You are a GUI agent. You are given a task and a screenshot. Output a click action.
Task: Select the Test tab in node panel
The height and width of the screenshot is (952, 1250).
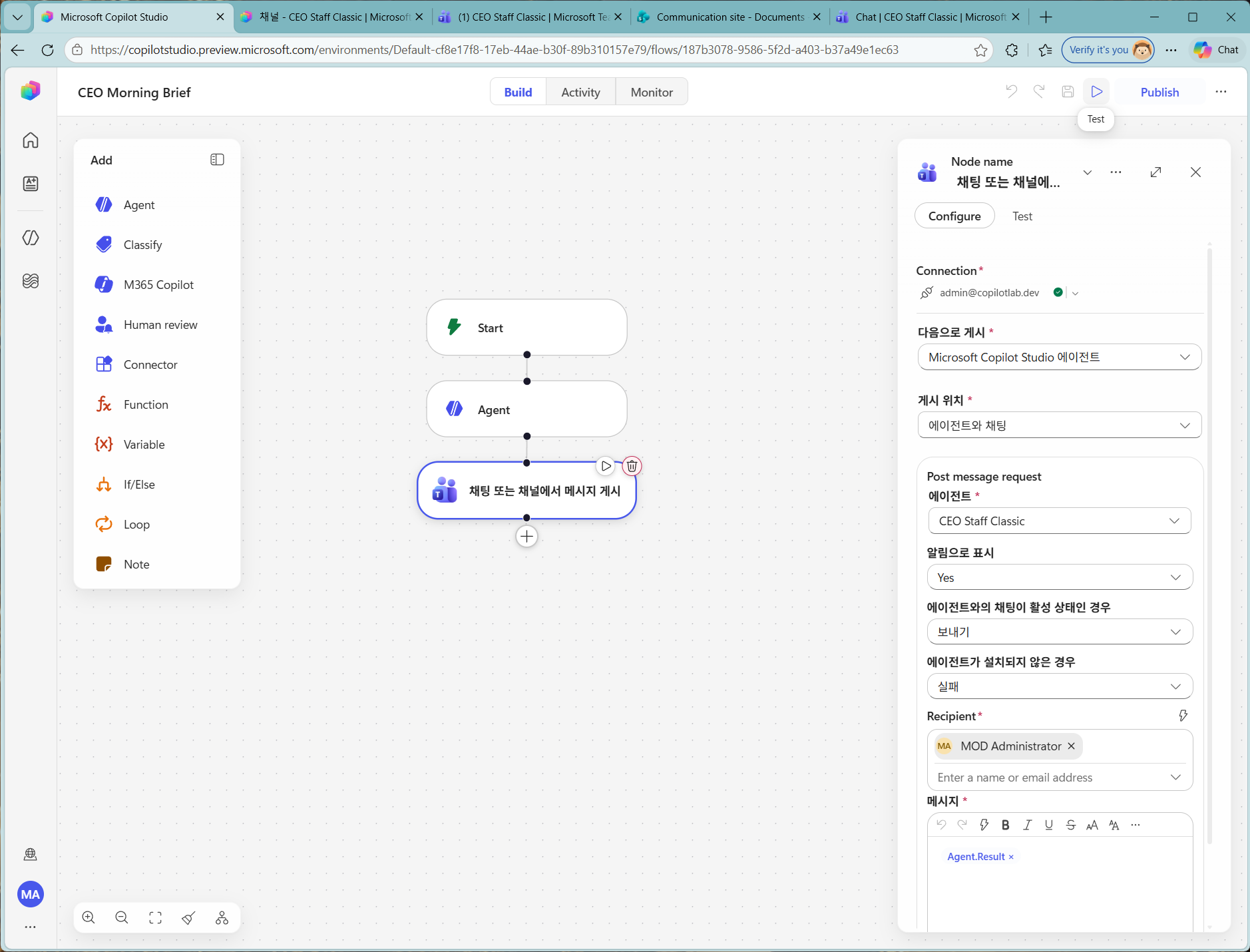pos(1022,216)
